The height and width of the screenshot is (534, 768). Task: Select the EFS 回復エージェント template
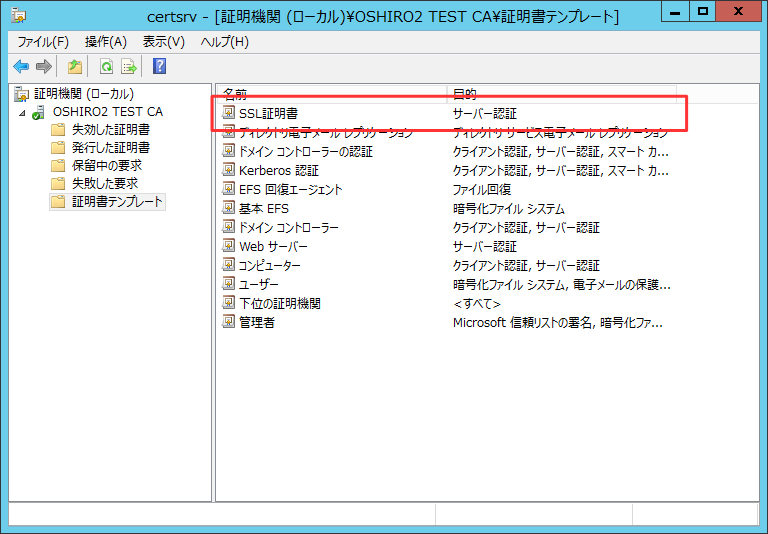(x=290, y=189)
